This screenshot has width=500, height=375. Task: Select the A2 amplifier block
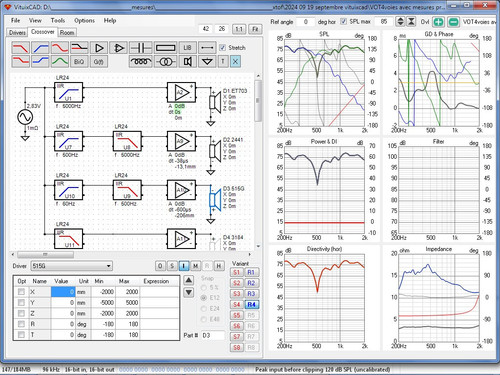coord(181,93)
